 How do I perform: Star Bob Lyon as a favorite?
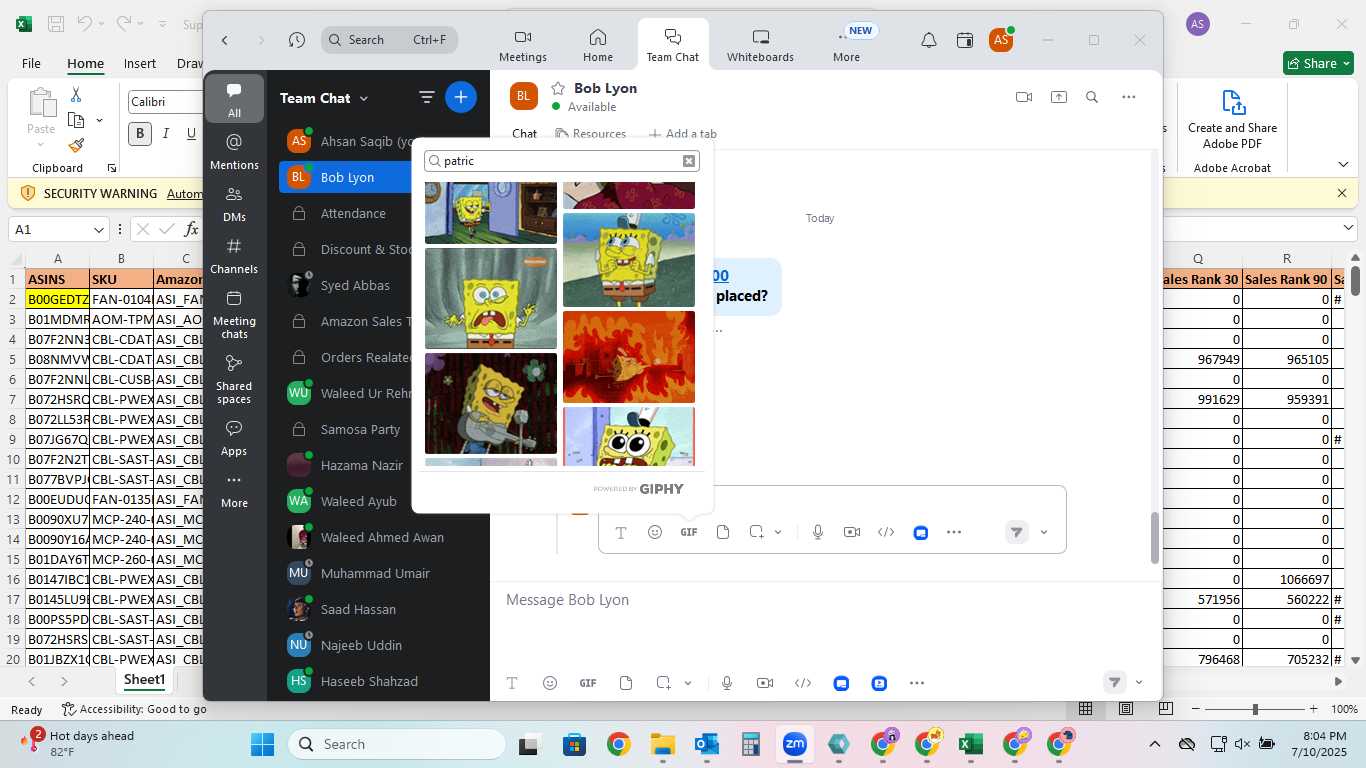point(558,88)
